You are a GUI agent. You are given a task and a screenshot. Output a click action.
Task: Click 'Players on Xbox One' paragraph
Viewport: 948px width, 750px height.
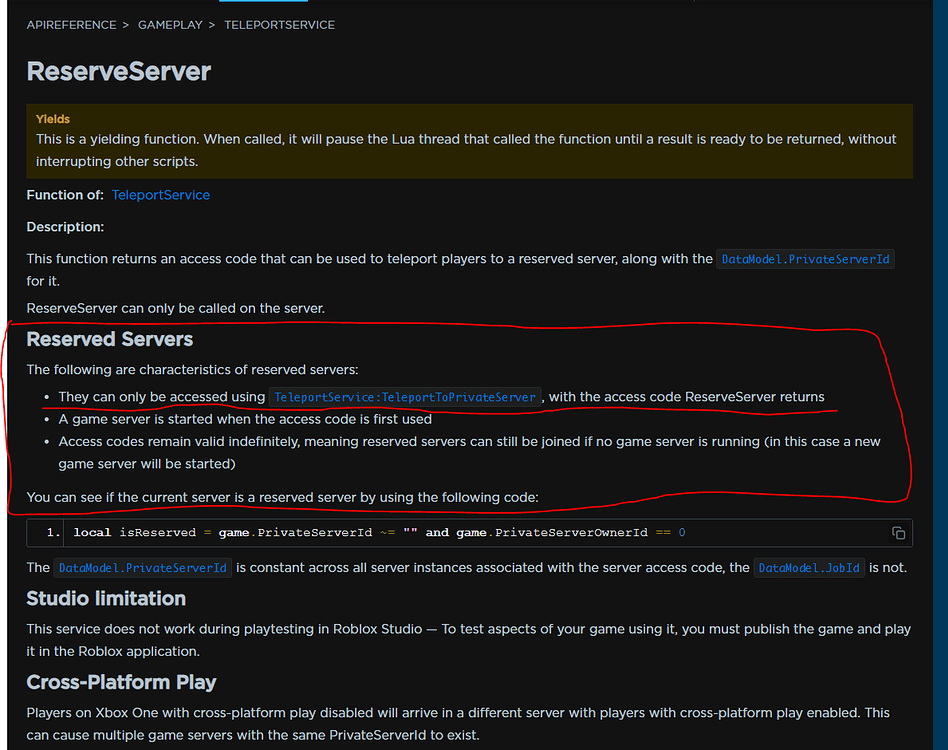[458, 724]
